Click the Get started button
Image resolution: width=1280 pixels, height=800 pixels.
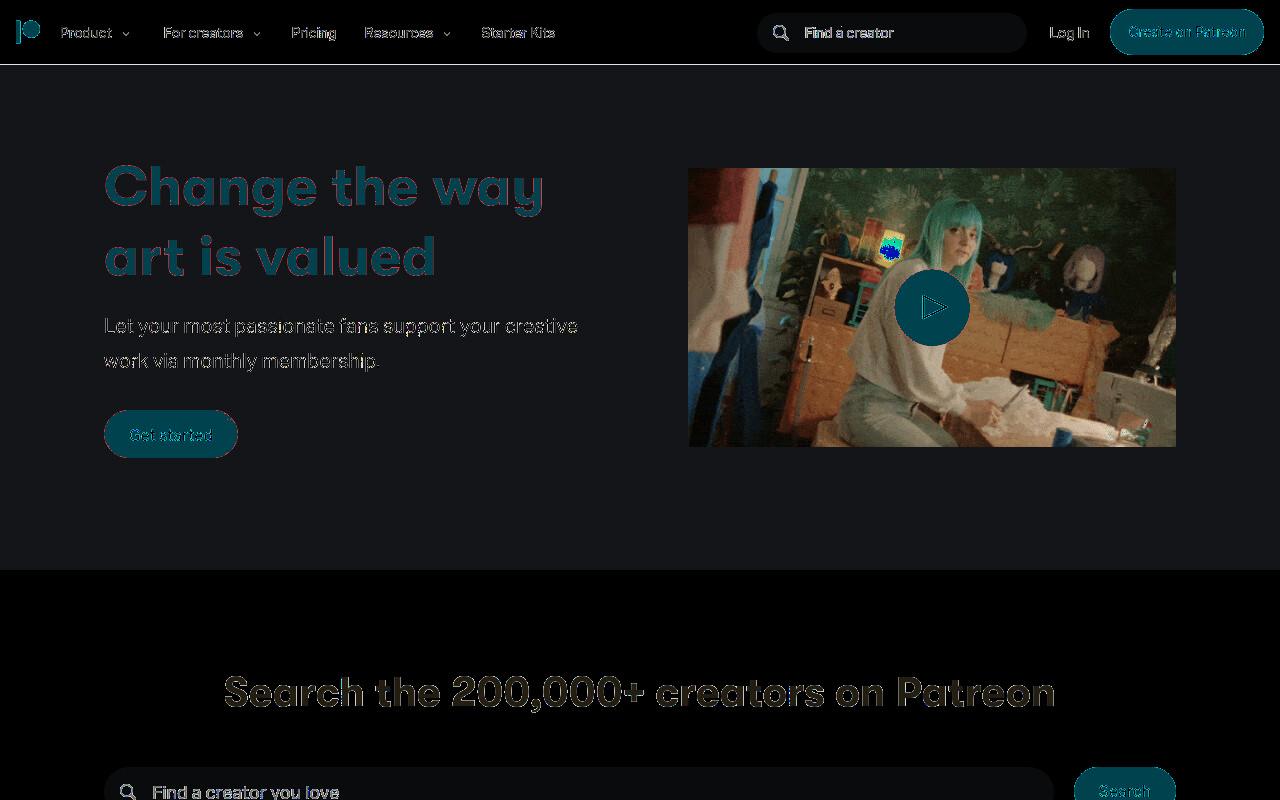click(171, 434)
